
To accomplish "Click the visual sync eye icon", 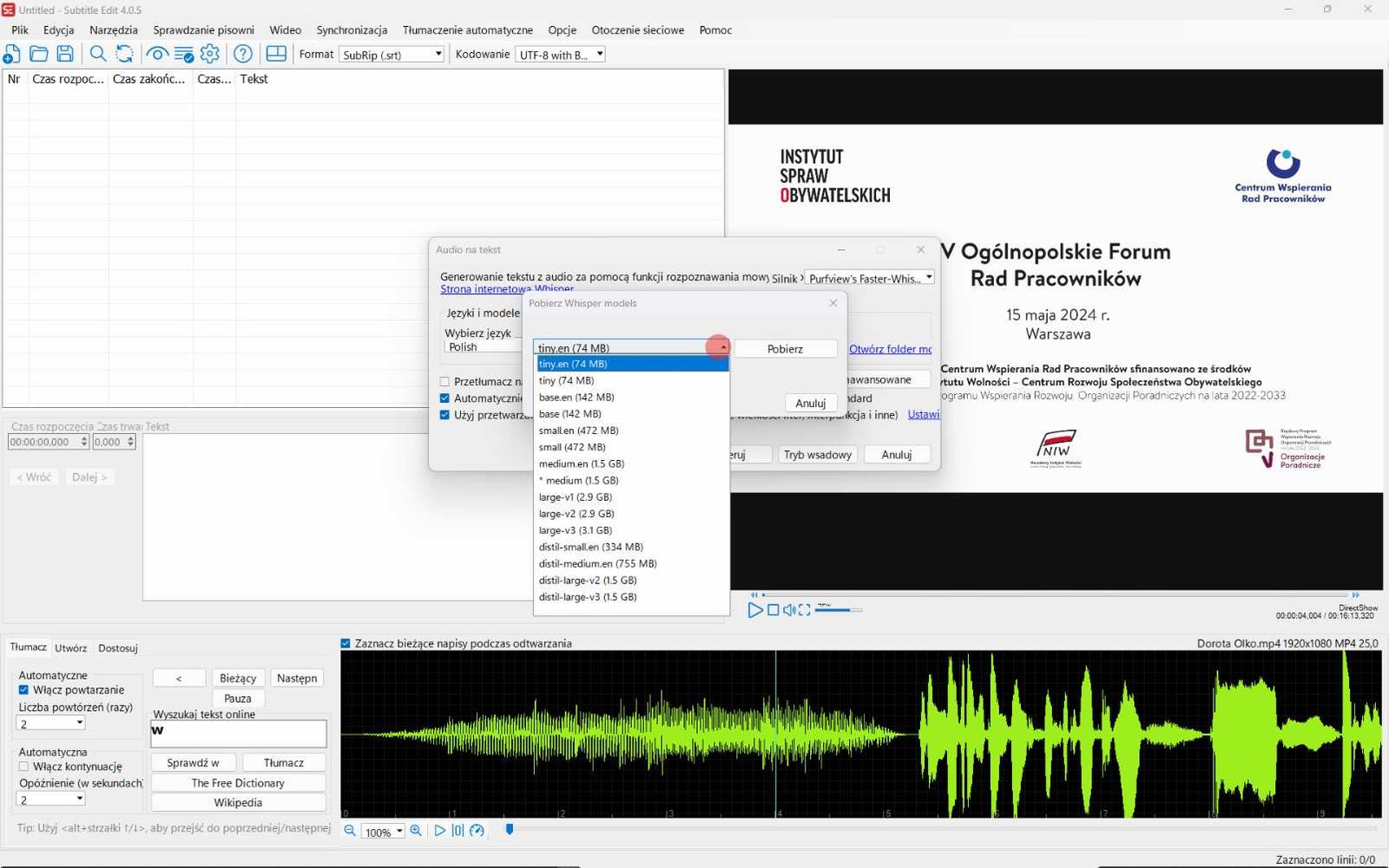I will (x=157, y=54).
